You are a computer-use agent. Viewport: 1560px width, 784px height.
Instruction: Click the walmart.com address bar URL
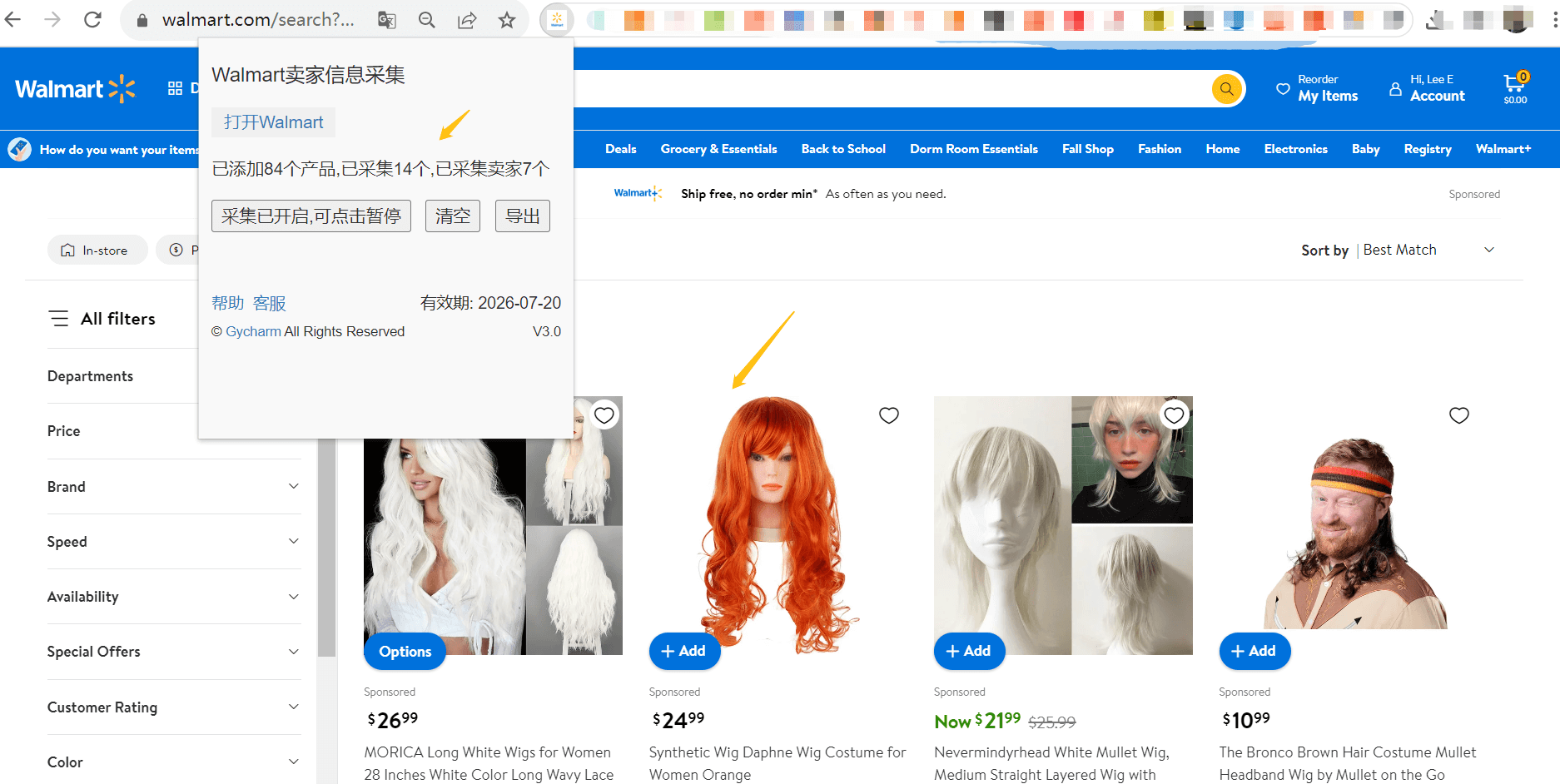click(x=258, y=20)
